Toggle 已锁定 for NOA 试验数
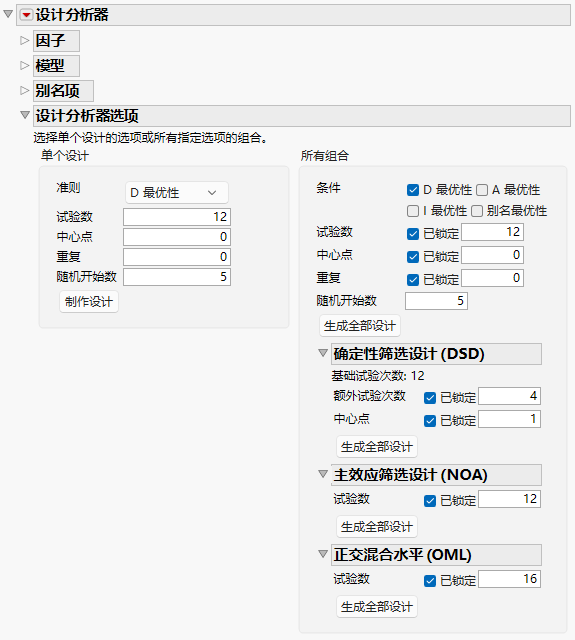This screenshot has width=575, height=640. (430, 501)
